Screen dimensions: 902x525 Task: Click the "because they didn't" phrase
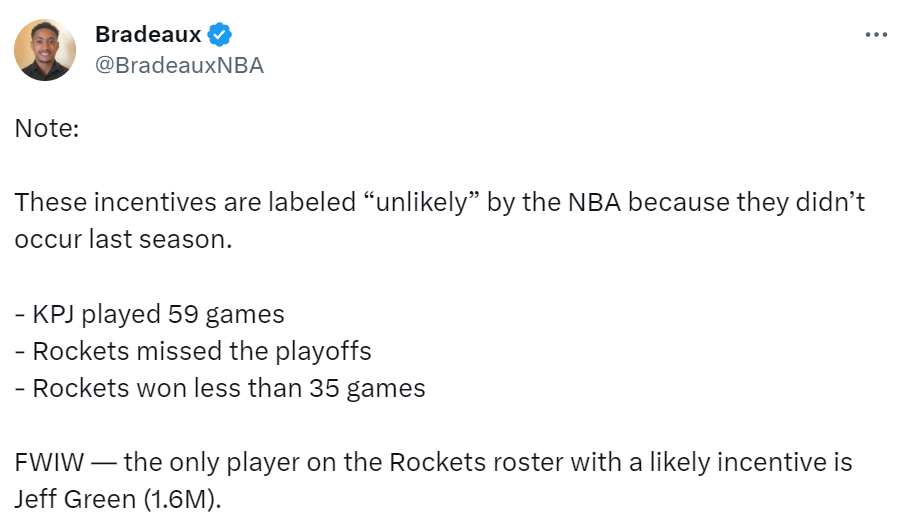click(746, 202)
